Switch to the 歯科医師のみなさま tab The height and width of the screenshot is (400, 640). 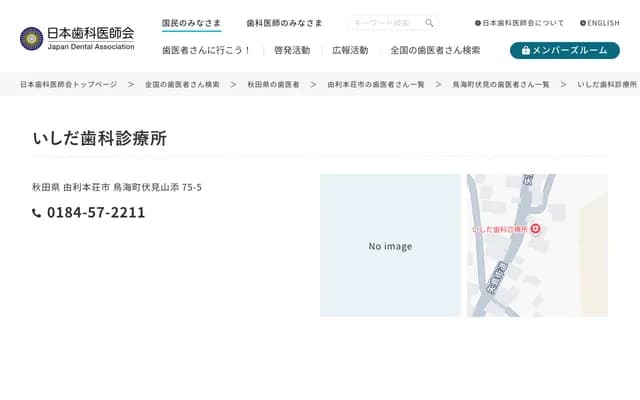pos(284,23)
